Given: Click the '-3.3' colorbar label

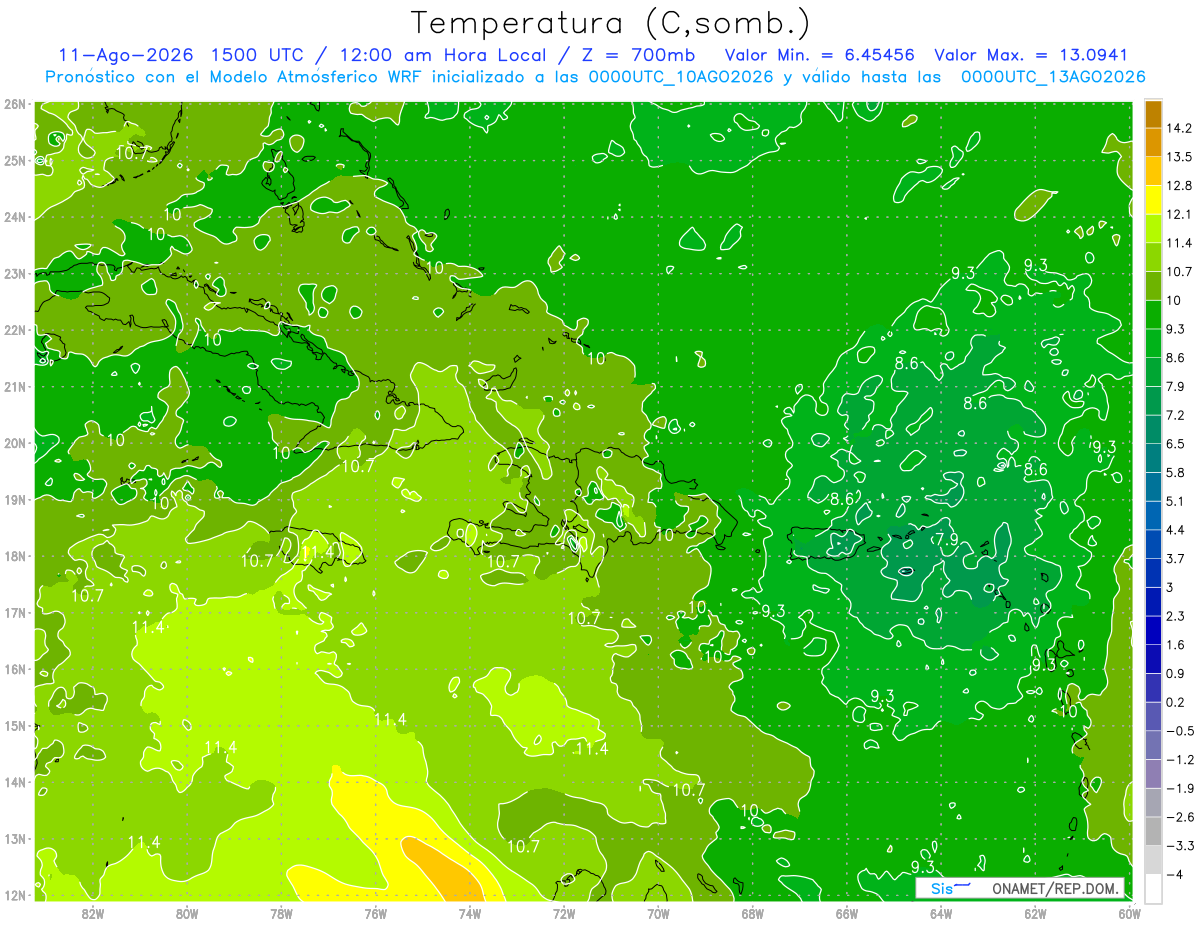Looking at the screenshot, I should pos(1181,846).
